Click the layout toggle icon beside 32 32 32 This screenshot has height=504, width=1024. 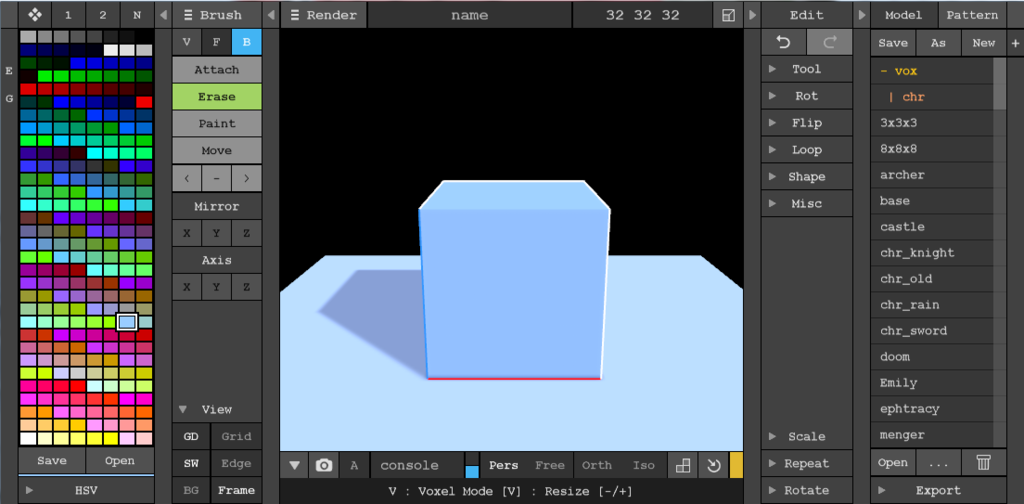729,15
